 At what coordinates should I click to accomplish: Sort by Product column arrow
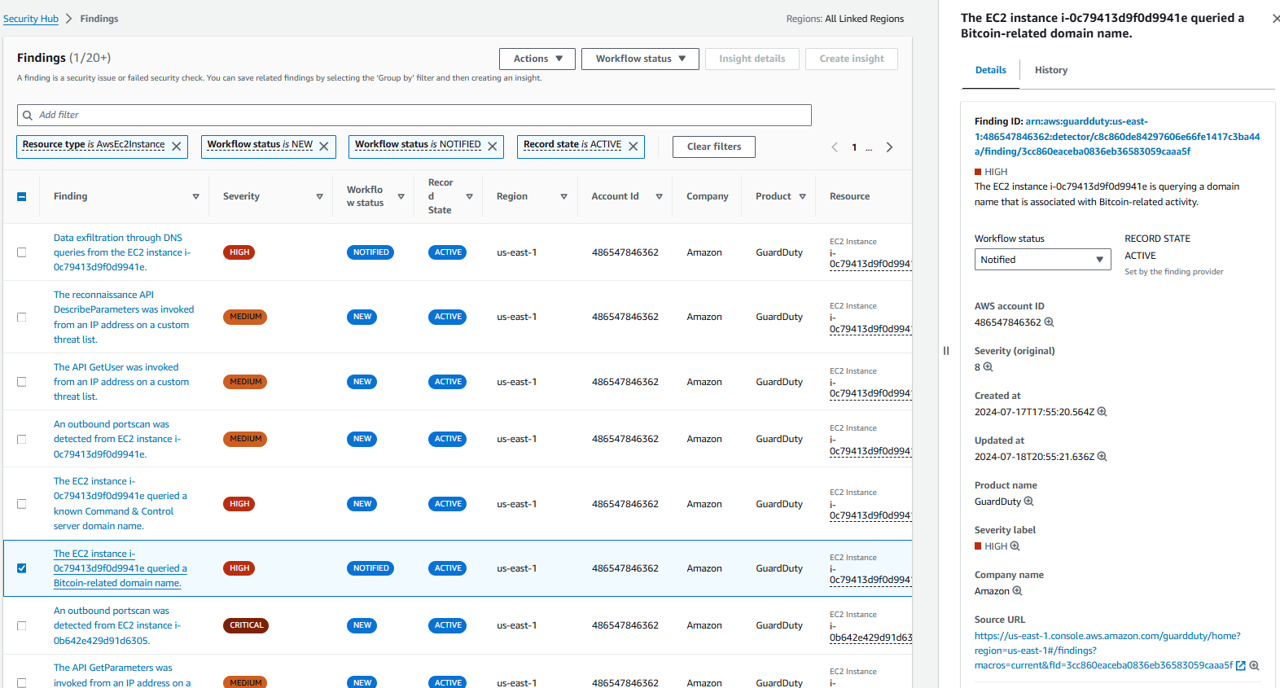(x=803, y=197)
